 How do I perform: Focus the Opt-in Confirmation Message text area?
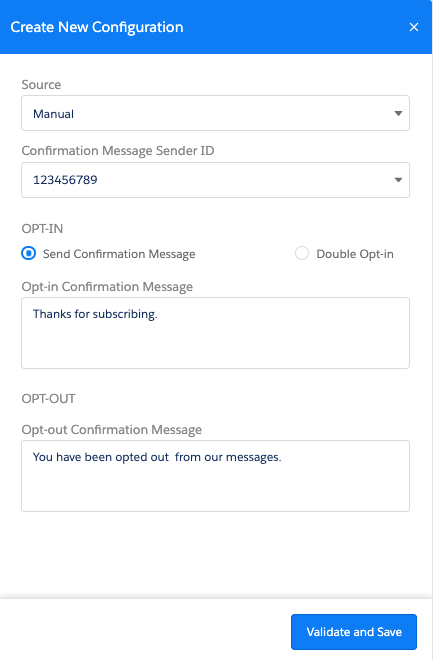coord(215,333)
